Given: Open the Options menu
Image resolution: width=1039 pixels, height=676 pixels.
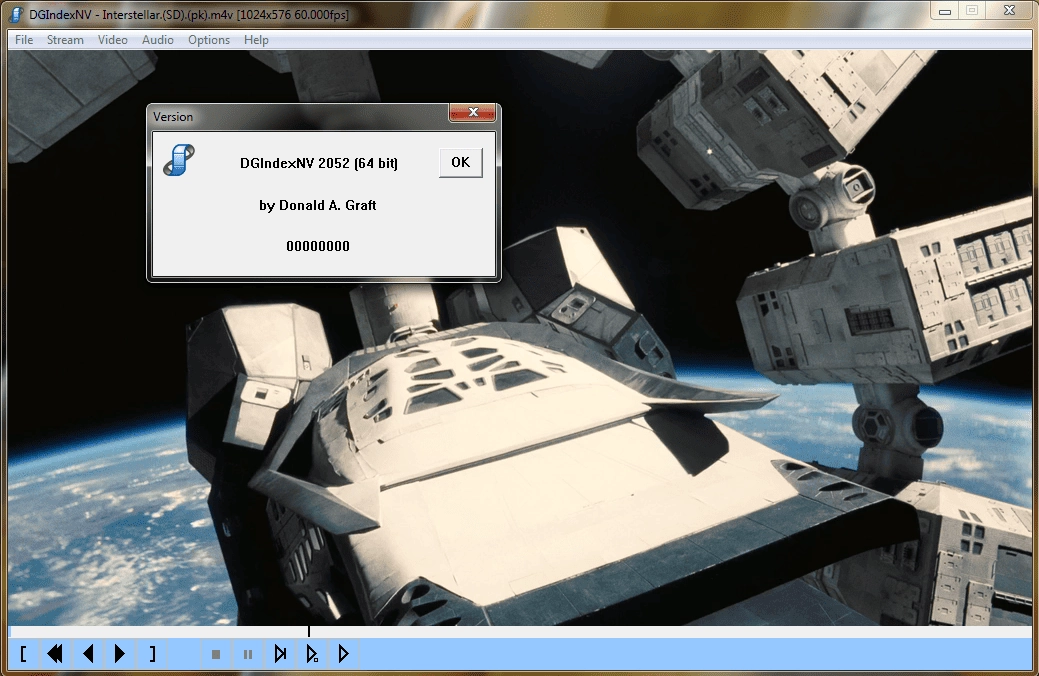Looking at the screenshot, I should (209, 40).
